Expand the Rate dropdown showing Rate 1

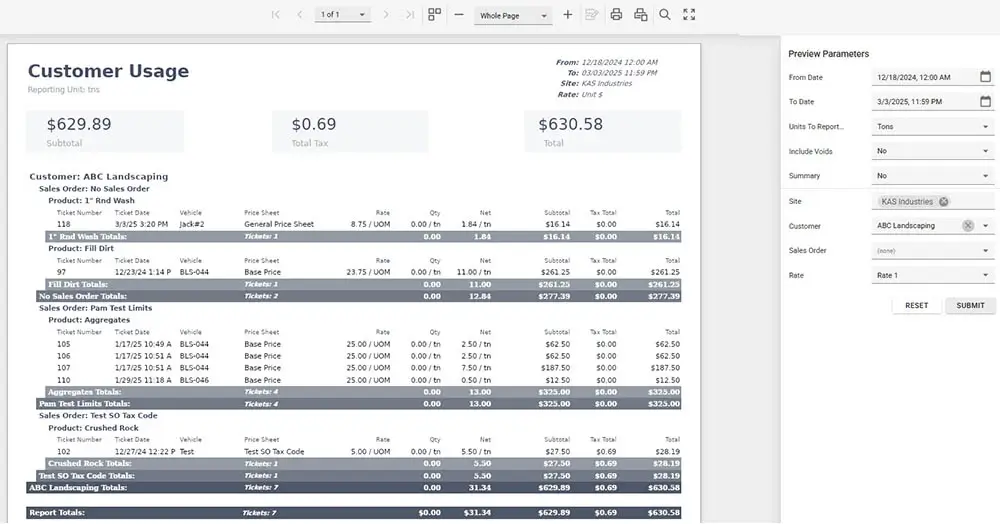pos(985,275)
